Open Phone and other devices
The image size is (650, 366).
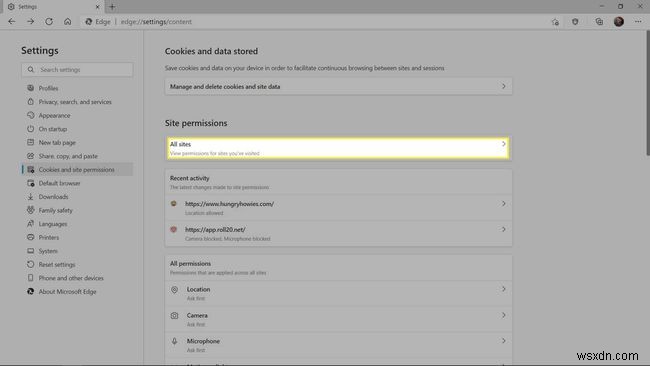point(71,278)
